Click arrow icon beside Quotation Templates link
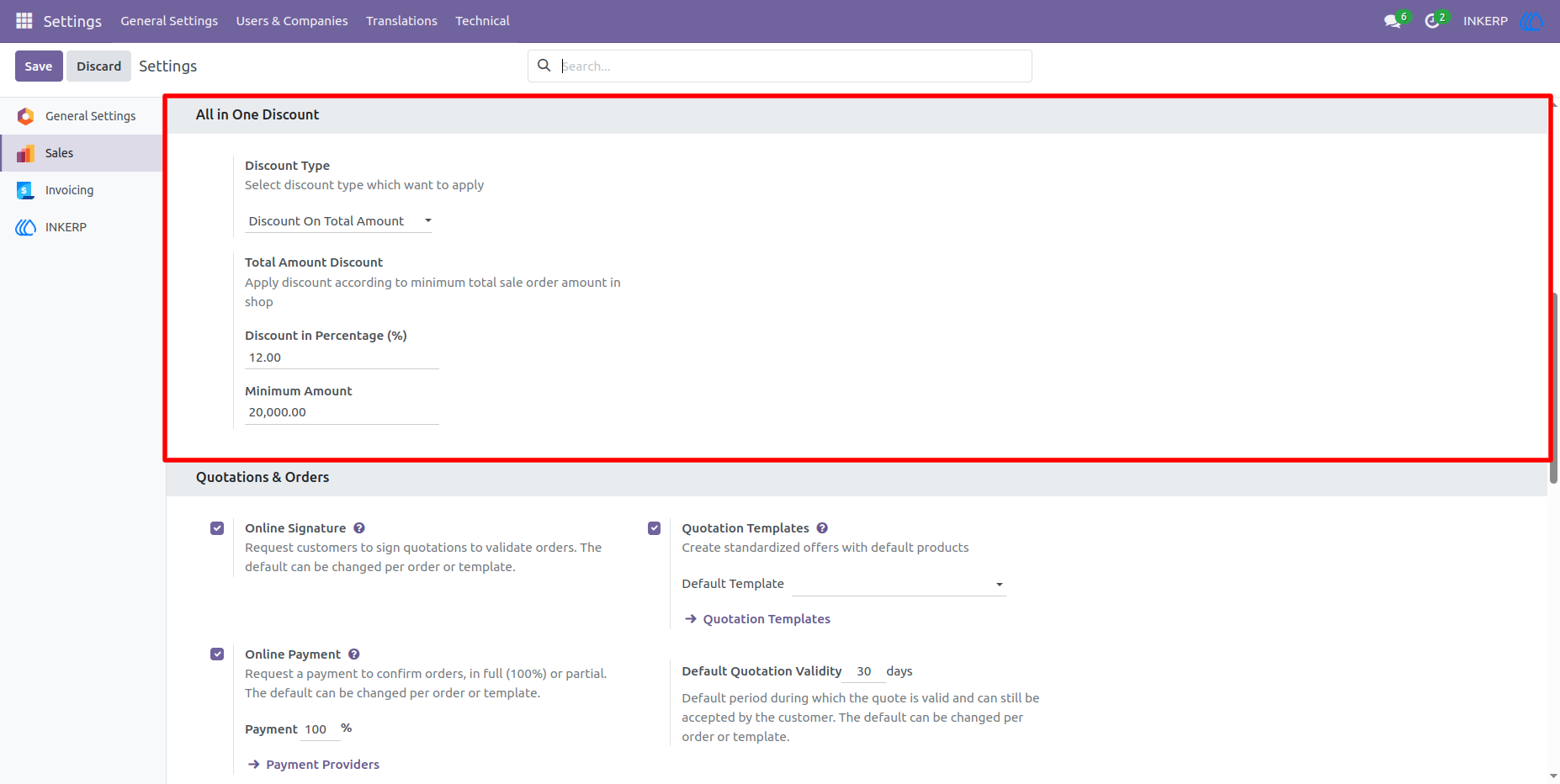The width and height of the screenshot is (1560, 784). pos(691,619)
